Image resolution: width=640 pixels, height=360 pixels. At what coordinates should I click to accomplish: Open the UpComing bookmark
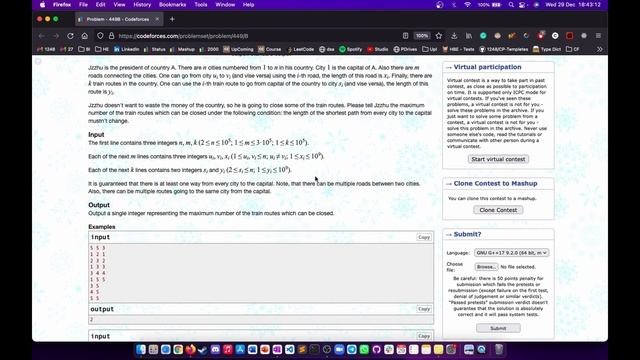pyautogui.click(x=238, y=49)
